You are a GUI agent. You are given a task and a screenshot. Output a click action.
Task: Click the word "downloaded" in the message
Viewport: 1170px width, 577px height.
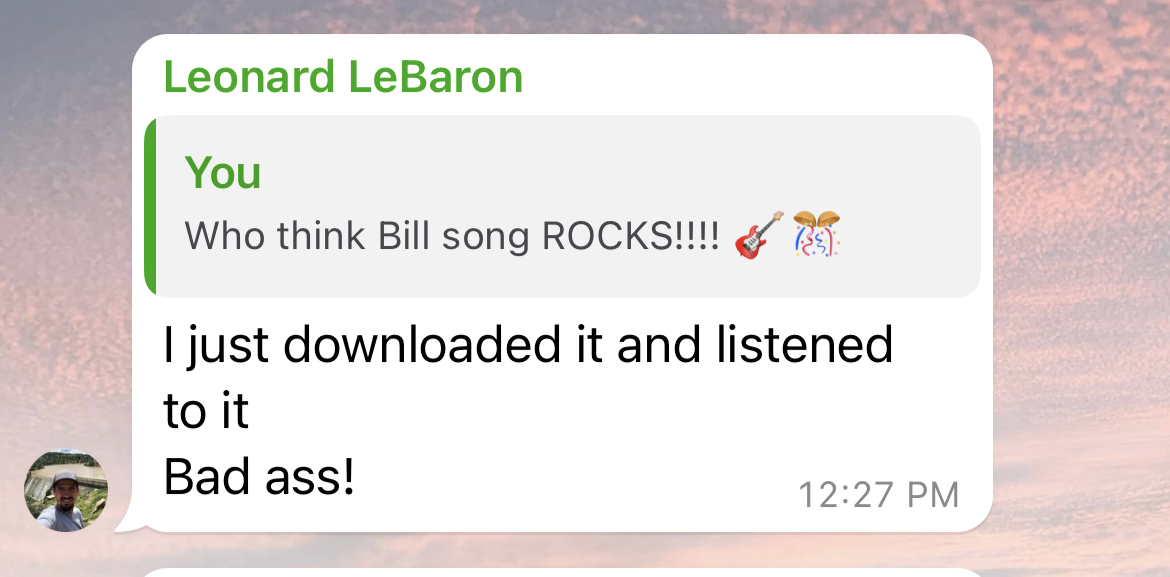[x=422, y=344]
